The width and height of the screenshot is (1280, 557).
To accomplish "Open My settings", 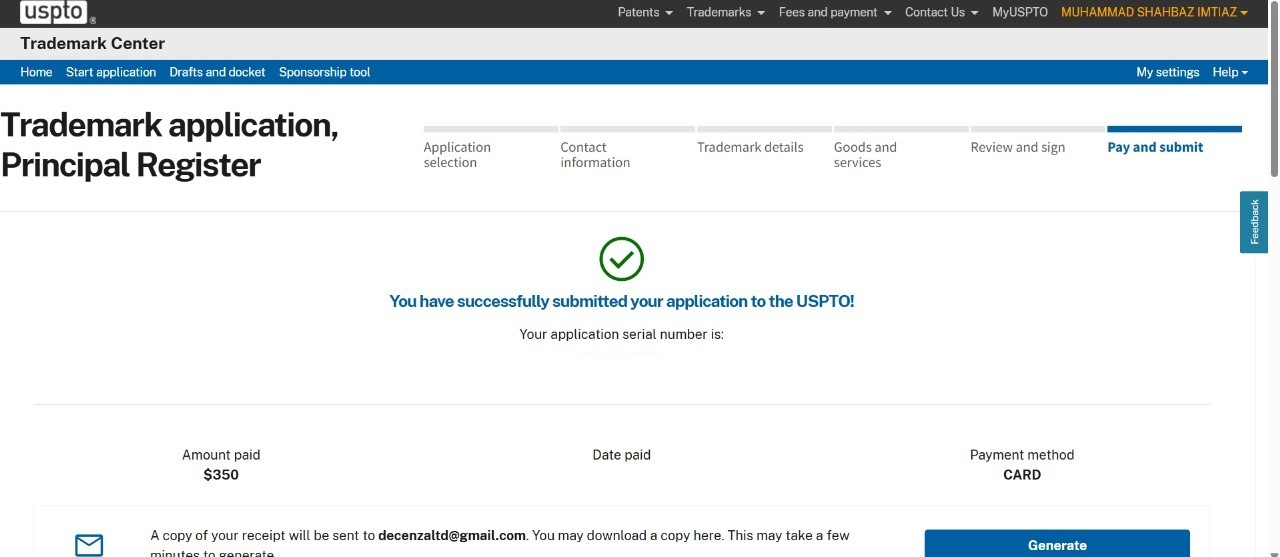I will pyautogui.click(x=1167, y=72).
